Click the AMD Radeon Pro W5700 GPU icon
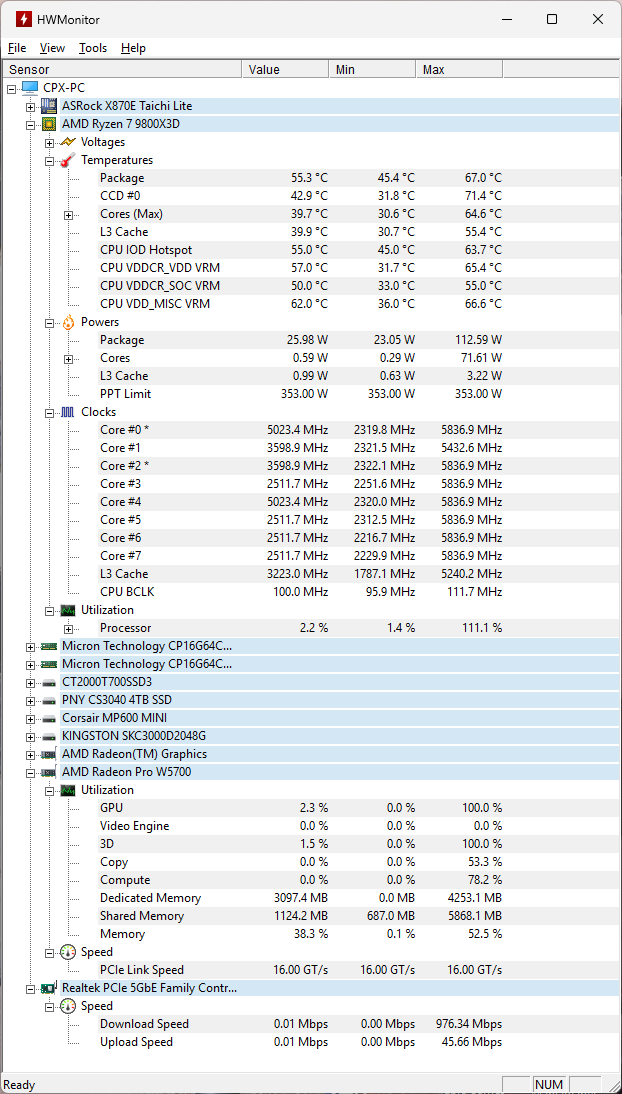Image resolution: width=622 pixels, height=1094 pixels. 50,772
